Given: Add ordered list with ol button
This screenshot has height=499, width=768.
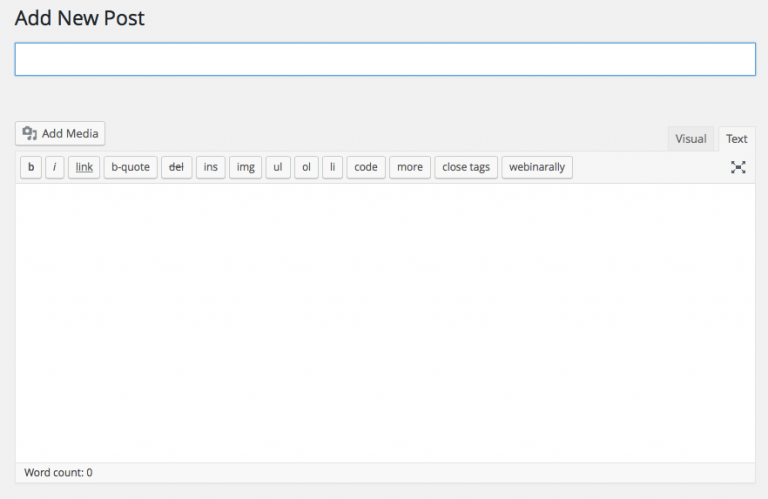Looking at the screenshot, I should click(x=306, y=167).
